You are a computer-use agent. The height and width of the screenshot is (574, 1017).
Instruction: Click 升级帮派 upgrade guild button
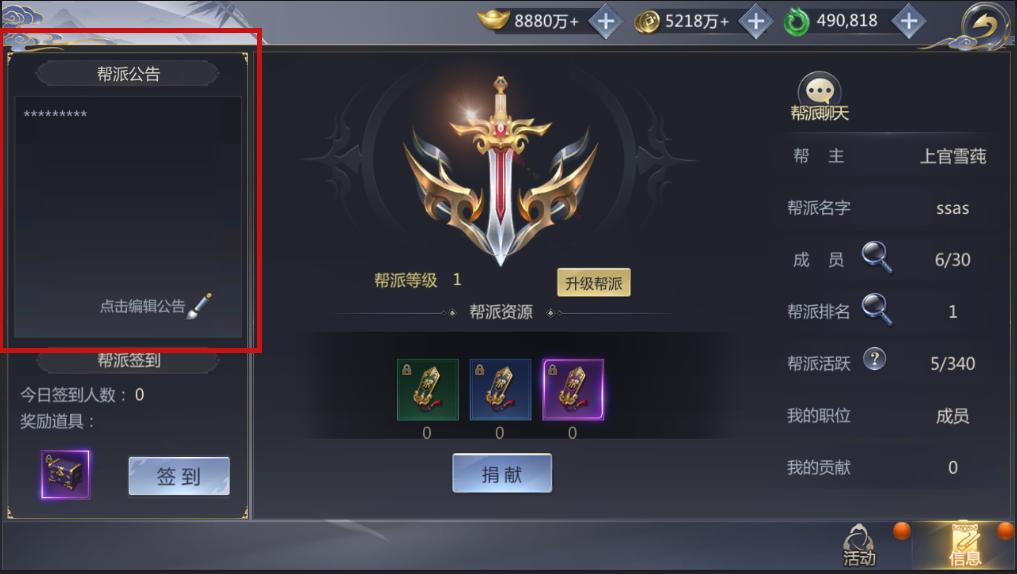click(x=593, y=283)
